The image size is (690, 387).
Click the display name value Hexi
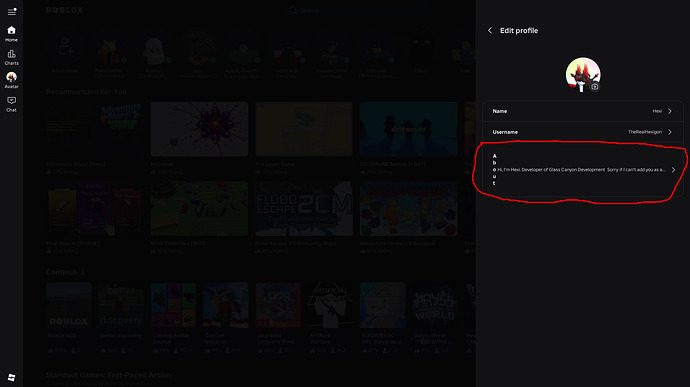(x=657, y=111)
